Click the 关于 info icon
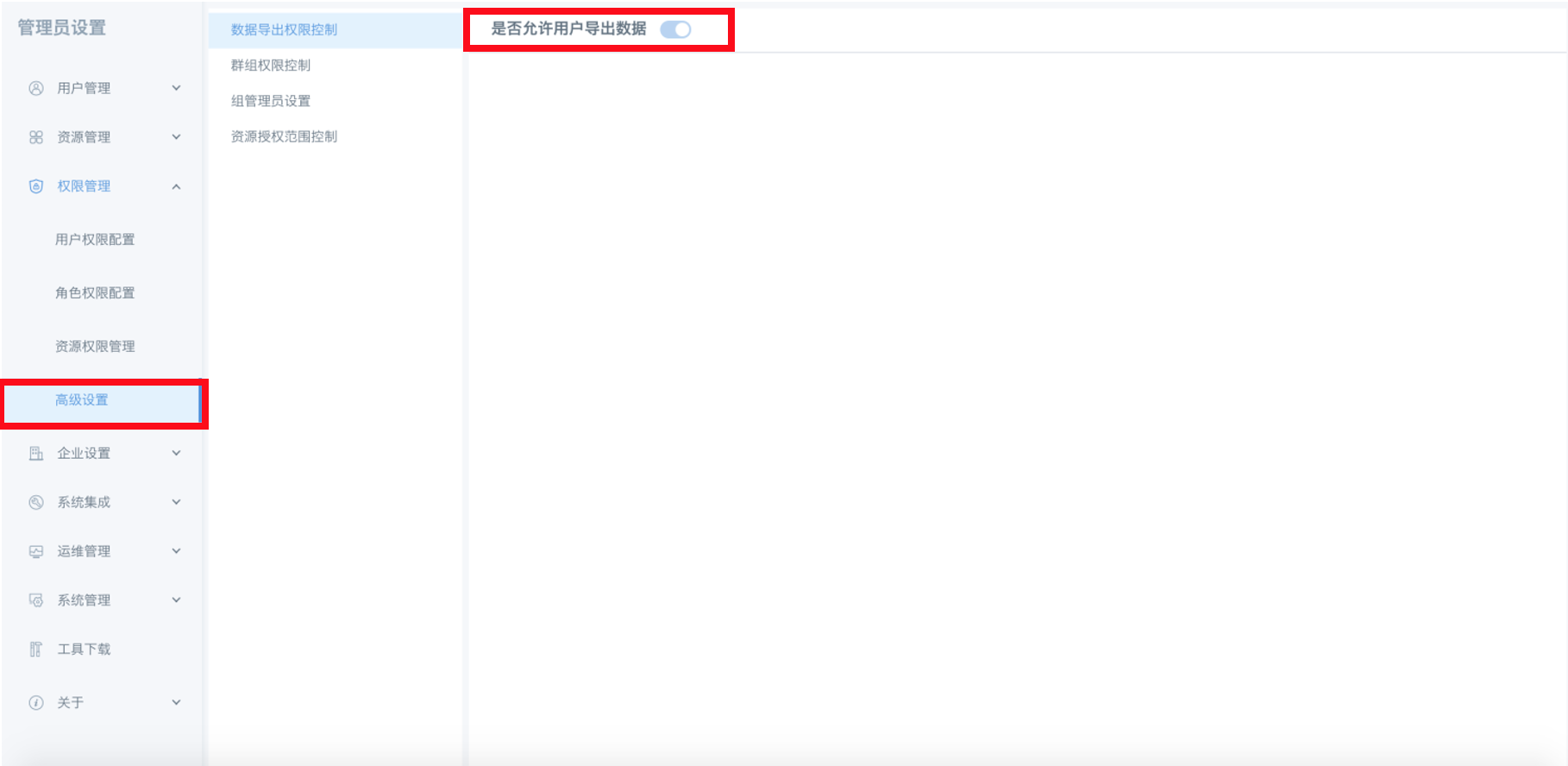Screen dimensions: 1568x766 point(36,703)
